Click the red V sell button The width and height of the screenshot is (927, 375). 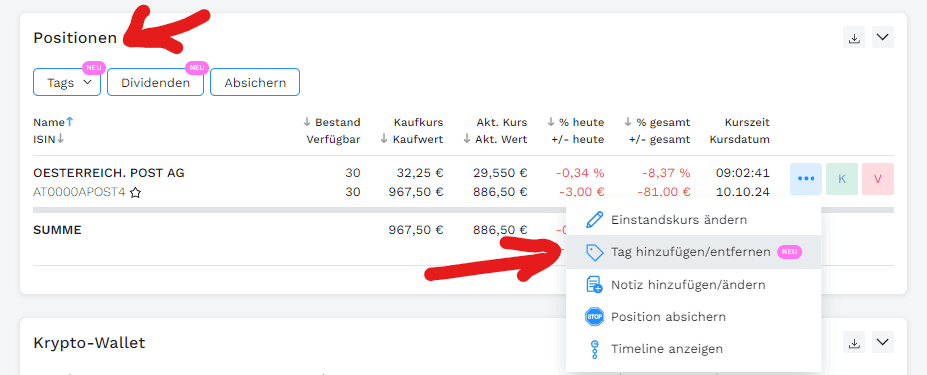(878, 179)
